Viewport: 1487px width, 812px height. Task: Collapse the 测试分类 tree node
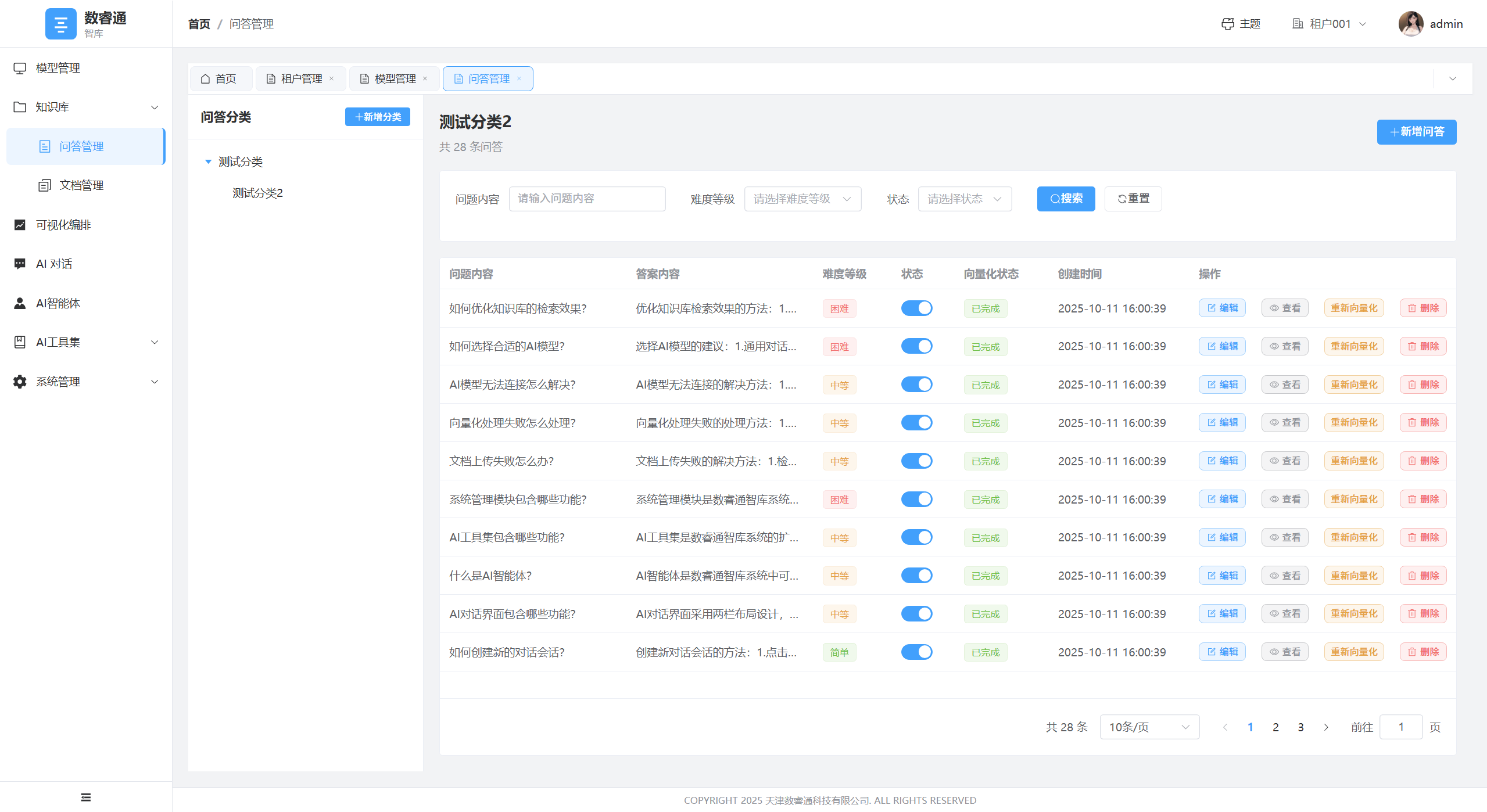pos(209,161)
